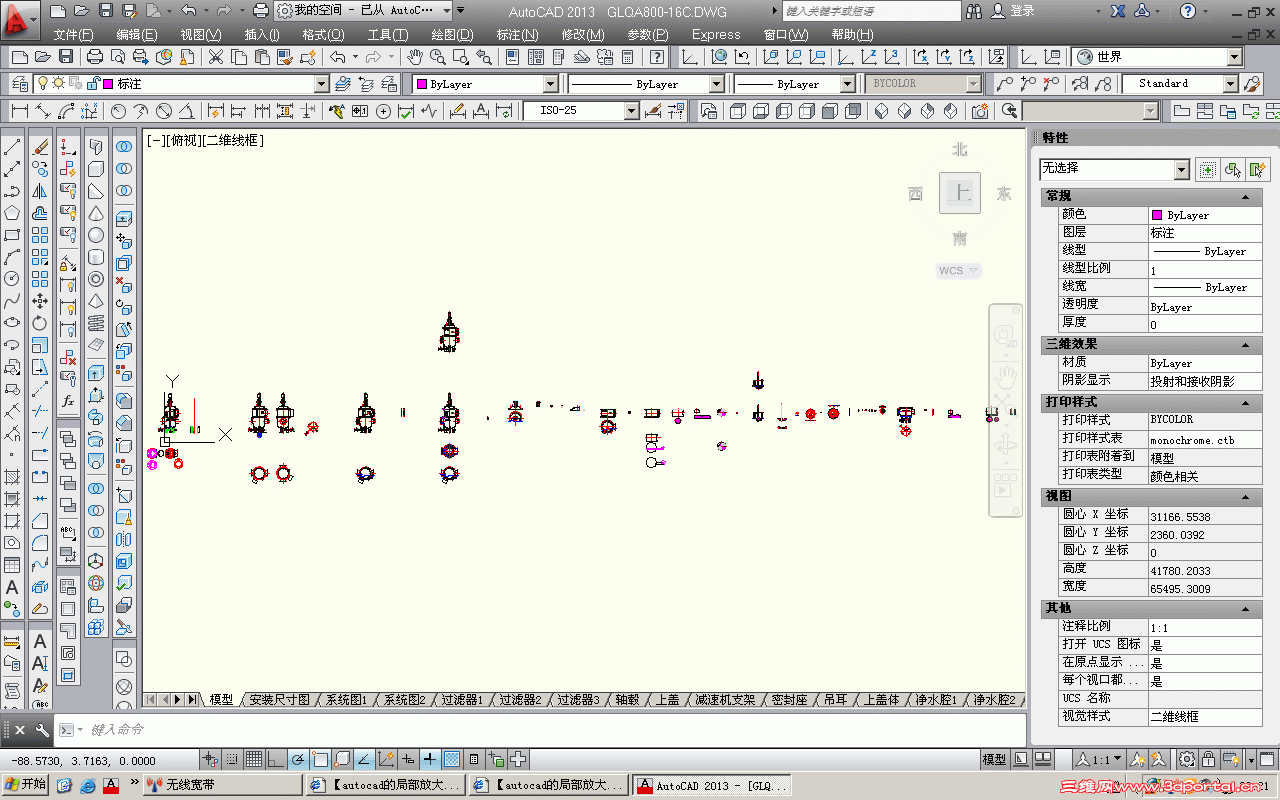Open the Plot printer icon
The height and width of the screenshot is (800, 1280).
coord(95,57)
